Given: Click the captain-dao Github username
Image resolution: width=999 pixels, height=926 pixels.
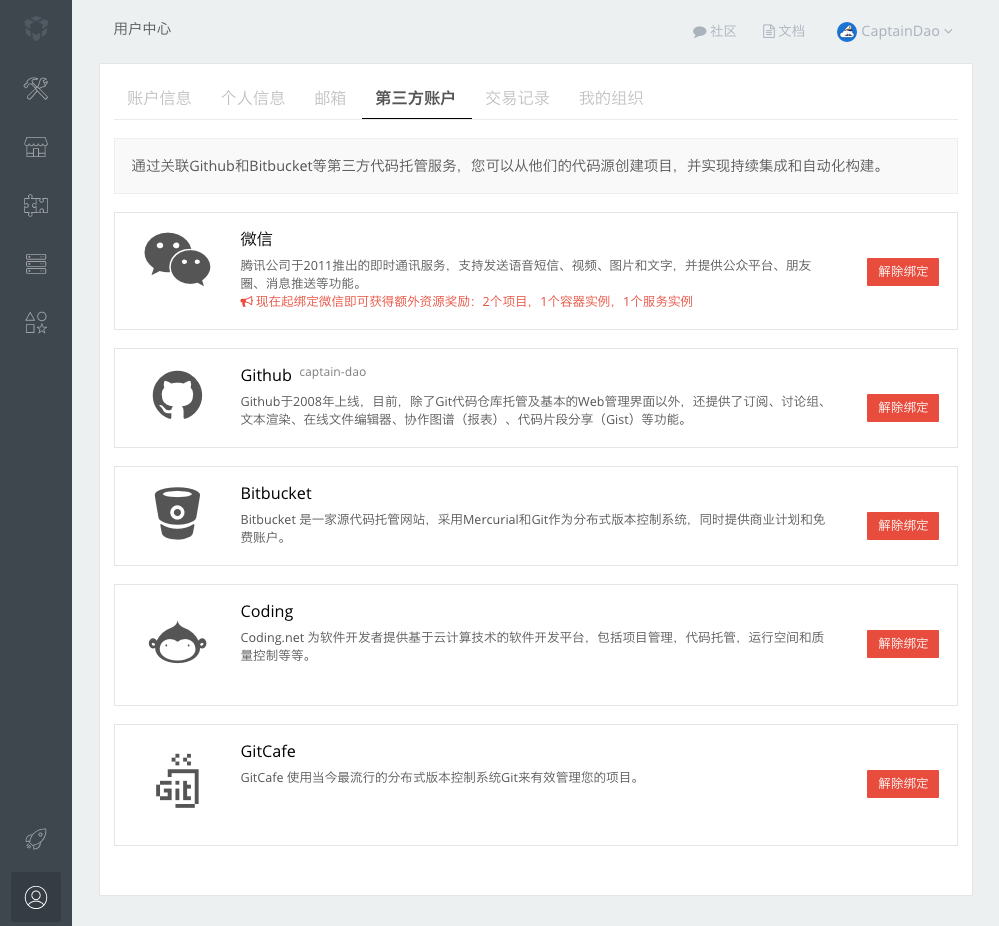Looking at the screenshot, I should tap(333, 372).
